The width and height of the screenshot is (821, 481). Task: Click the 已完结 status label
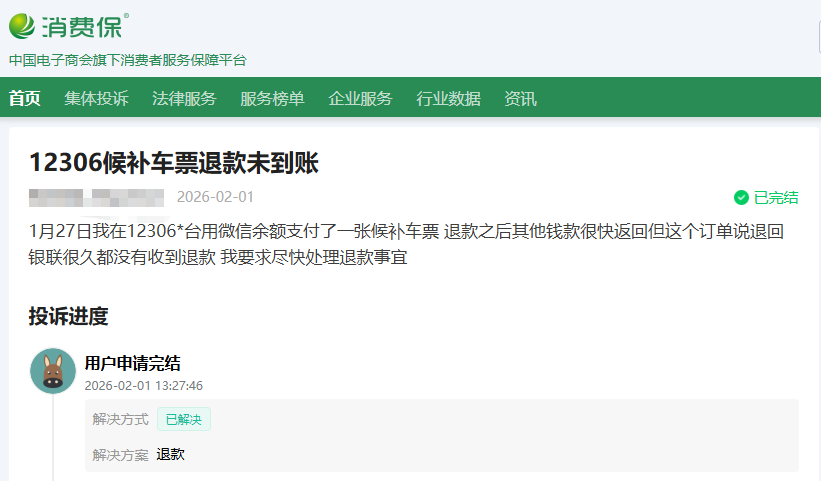pyautogui.click(x=775, y=197)
